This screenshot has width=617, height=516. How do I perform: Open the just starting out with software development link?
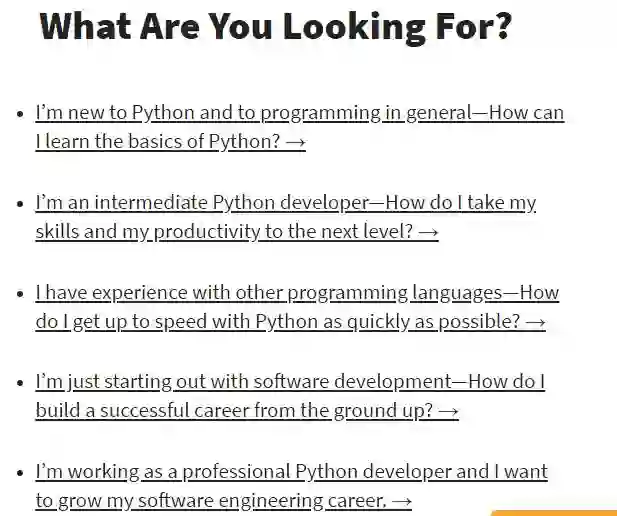tap(289, 382)
